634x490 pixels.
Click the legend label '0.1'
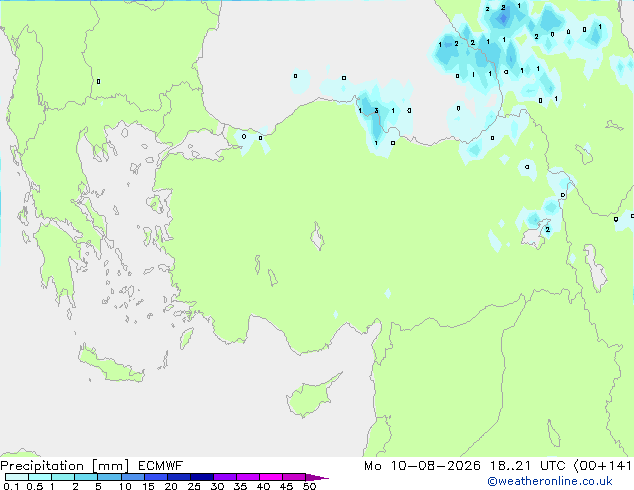point(11,486)
